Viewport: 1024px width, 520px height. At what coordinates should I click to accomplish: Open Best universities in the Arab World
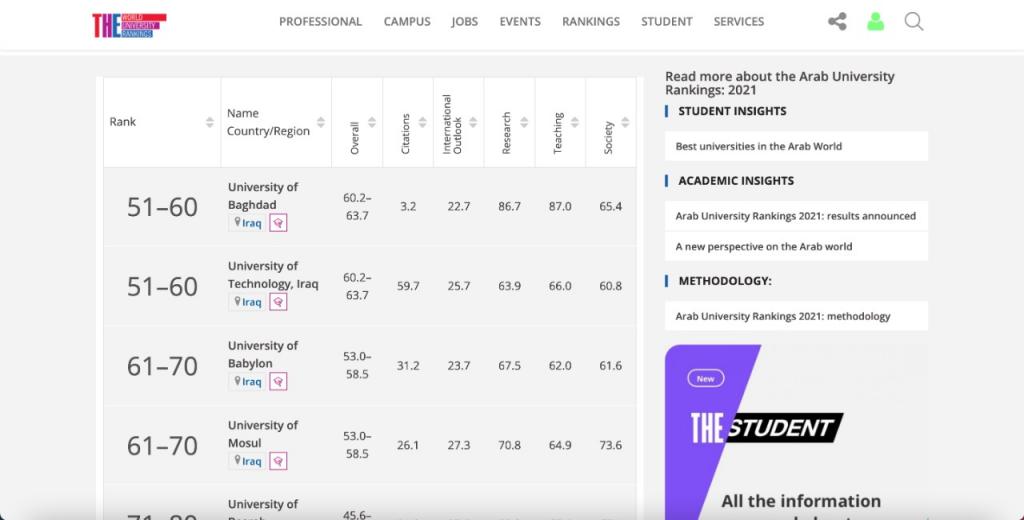759,146
